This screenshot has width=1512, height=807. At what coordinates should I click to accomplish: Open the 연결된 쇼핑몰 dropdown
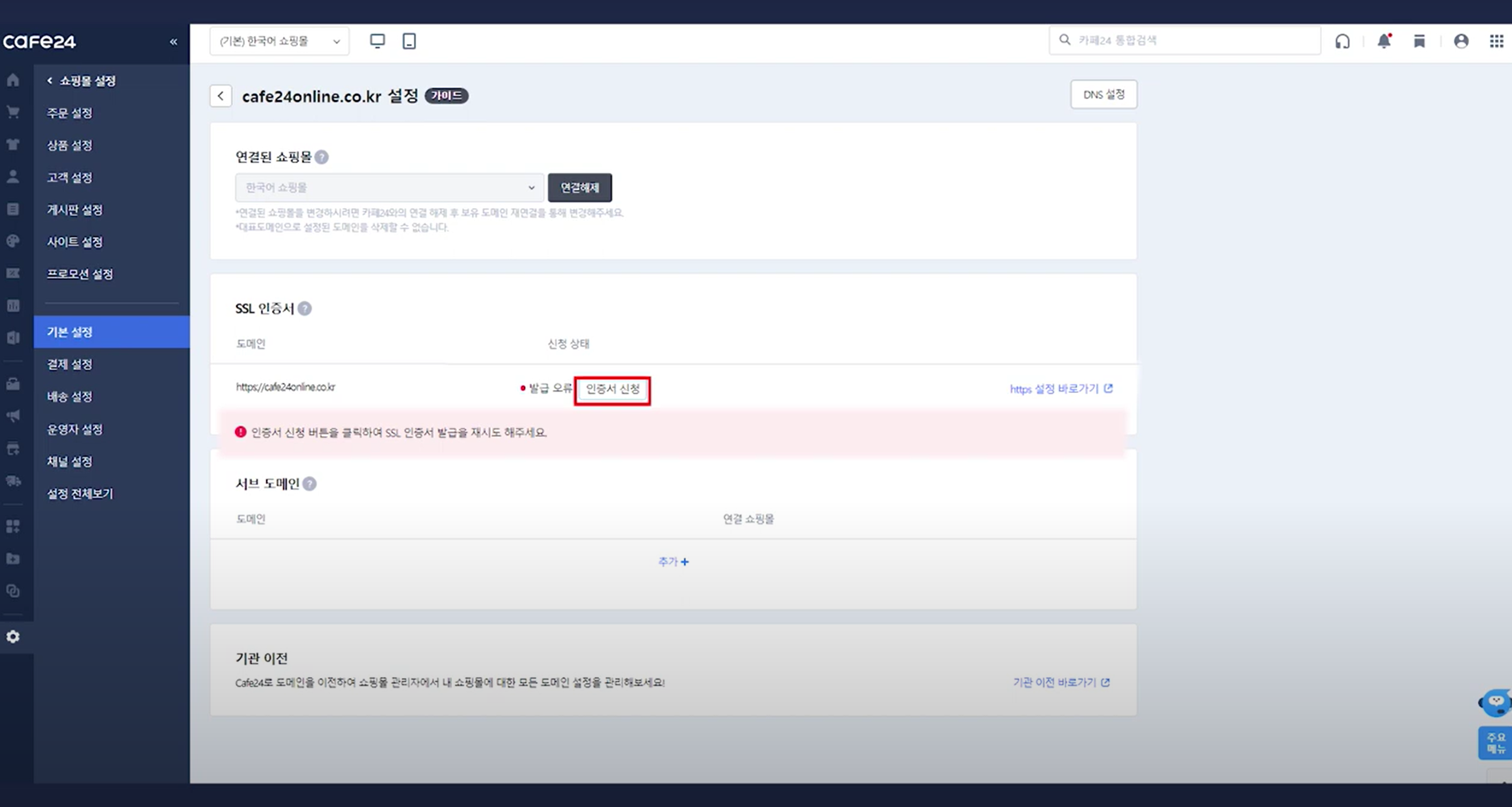tap(389, 188)
